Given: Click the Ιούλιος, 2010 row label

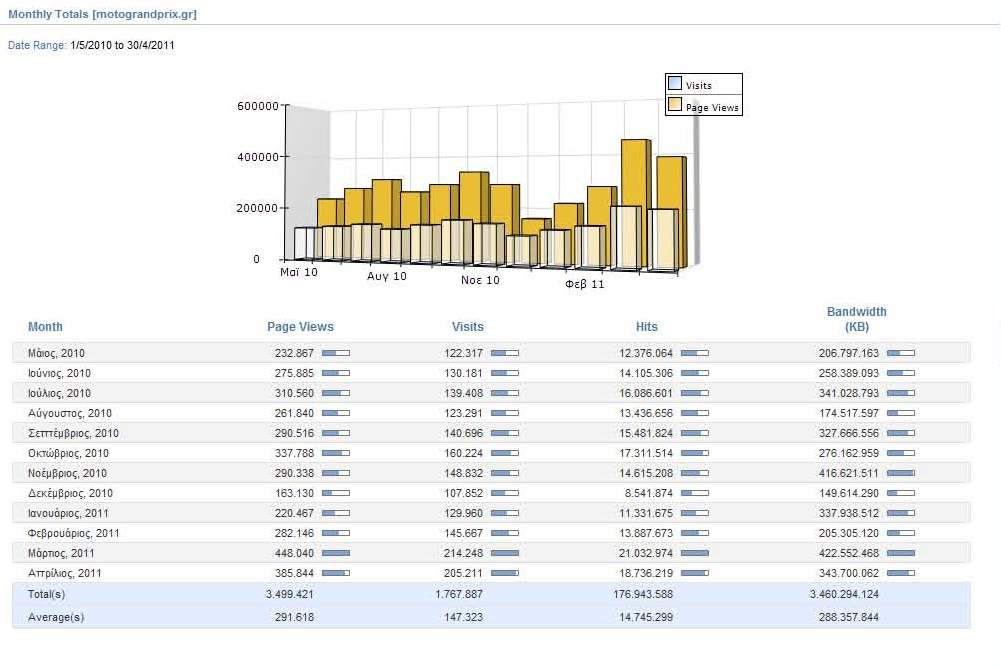Looking at the screenshot, I should click(x=59, y=393).
